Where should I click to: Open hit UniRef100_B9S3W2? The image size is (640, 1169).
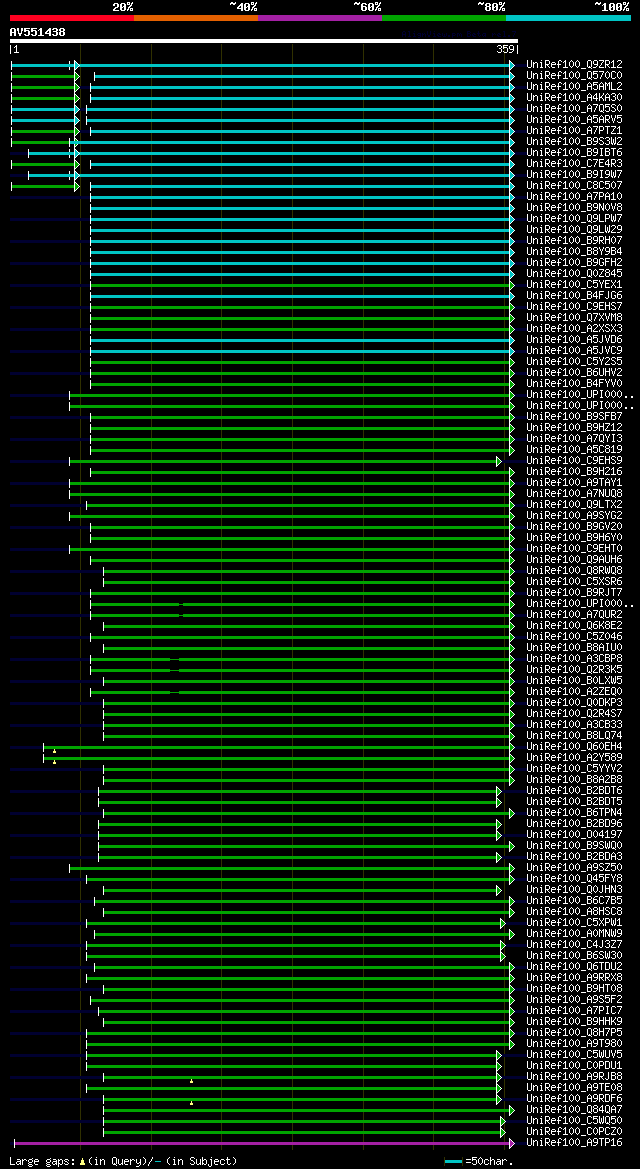click(574, 142)
